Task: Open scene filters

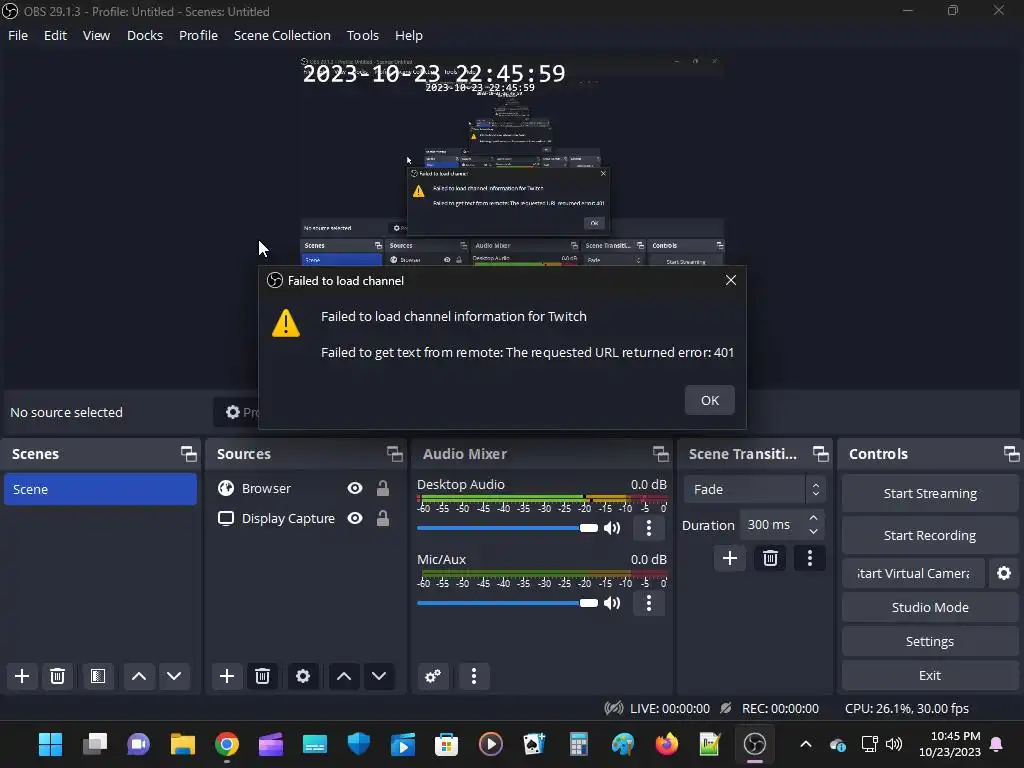Action: 98,676
